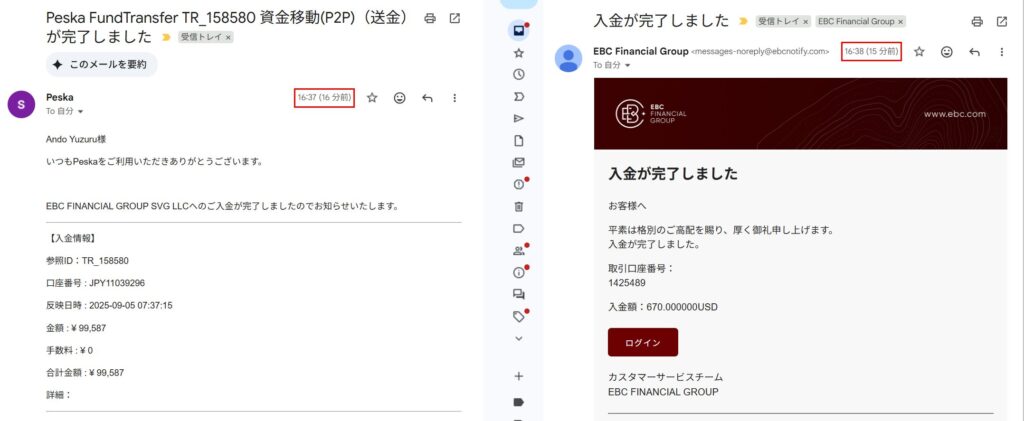Open the EBC email in new window
1024x421 pixels.
coord(1002,22)
